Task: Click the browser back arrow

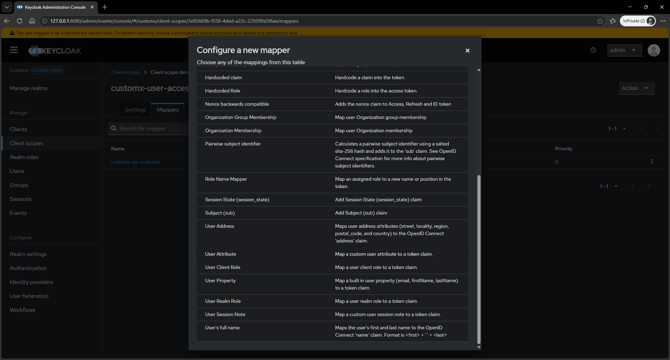Action: tap(7, 21)
